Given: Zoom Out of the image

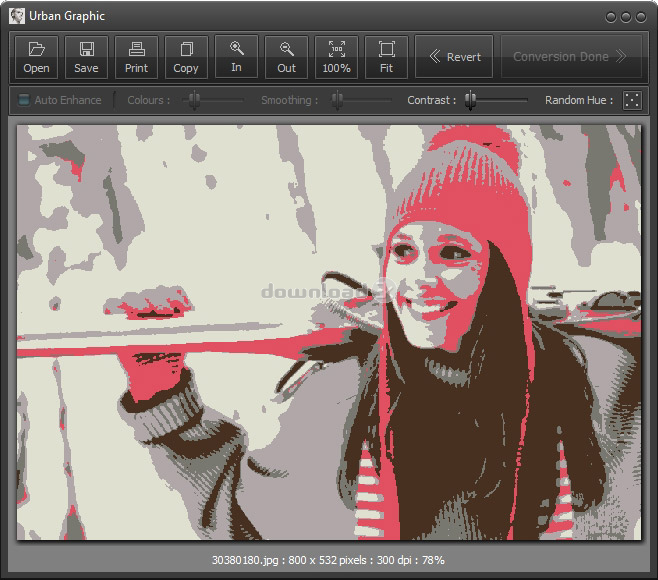Looking at the screenshot, I should [x=286, y=57].
